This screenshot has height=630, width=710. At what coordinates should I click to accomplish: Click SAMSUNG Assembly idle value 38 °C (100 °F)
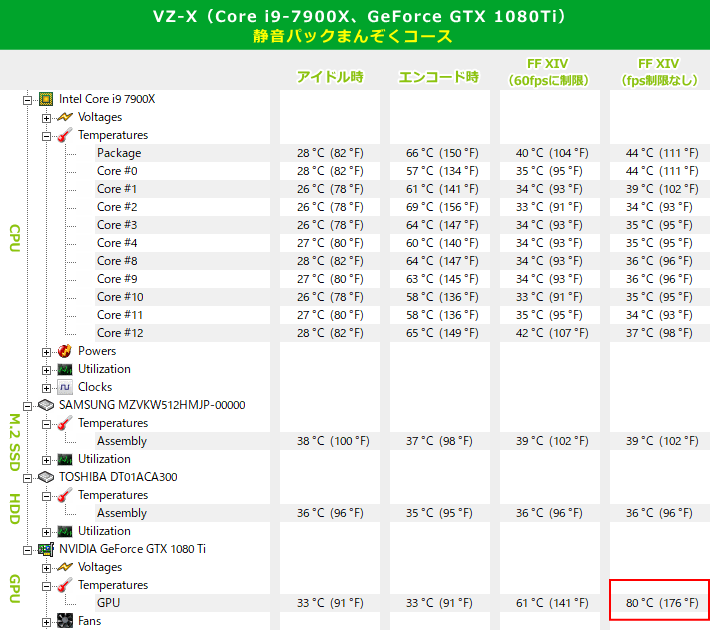point(333,441)
